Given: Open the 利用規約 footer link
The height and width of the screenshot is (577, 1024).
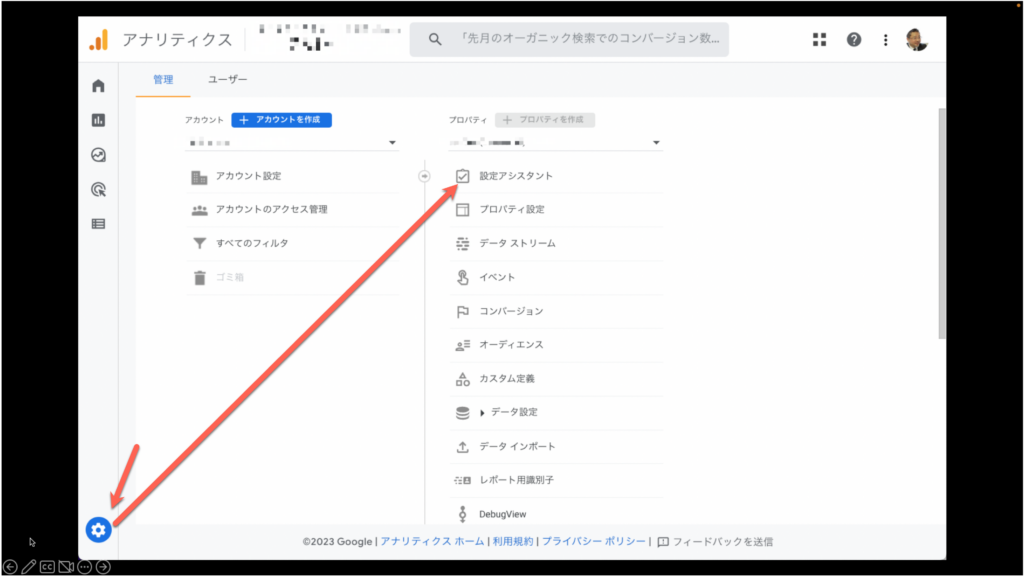Looking at the screenshot, I should pos(513,542).
